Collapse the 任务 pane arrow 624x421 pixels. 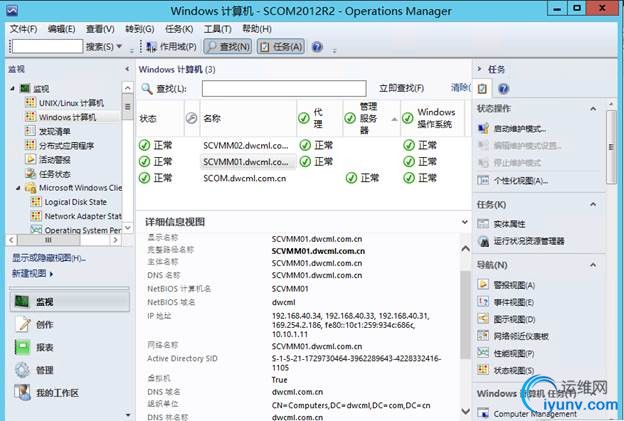(479, 69)
